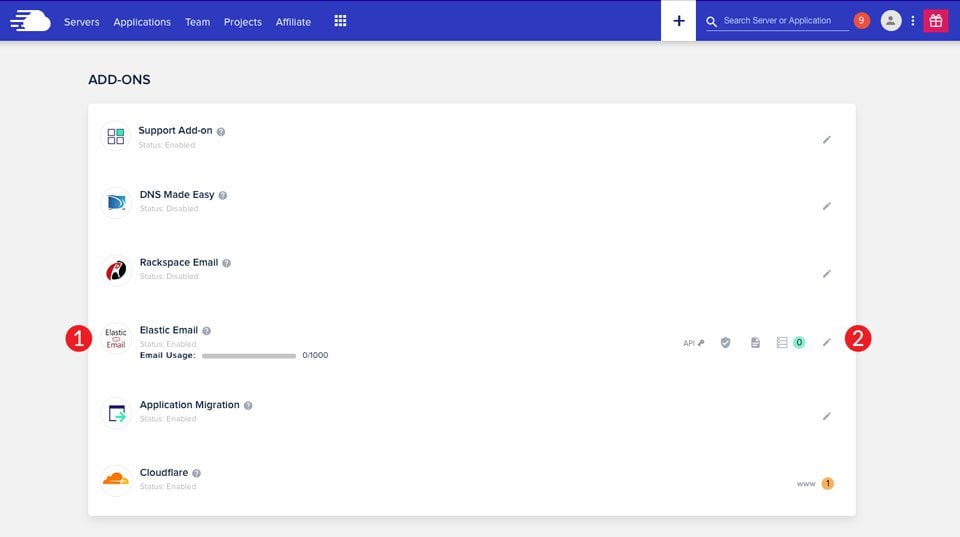Edit the Elastic Email add-on

tap(827, 342)
